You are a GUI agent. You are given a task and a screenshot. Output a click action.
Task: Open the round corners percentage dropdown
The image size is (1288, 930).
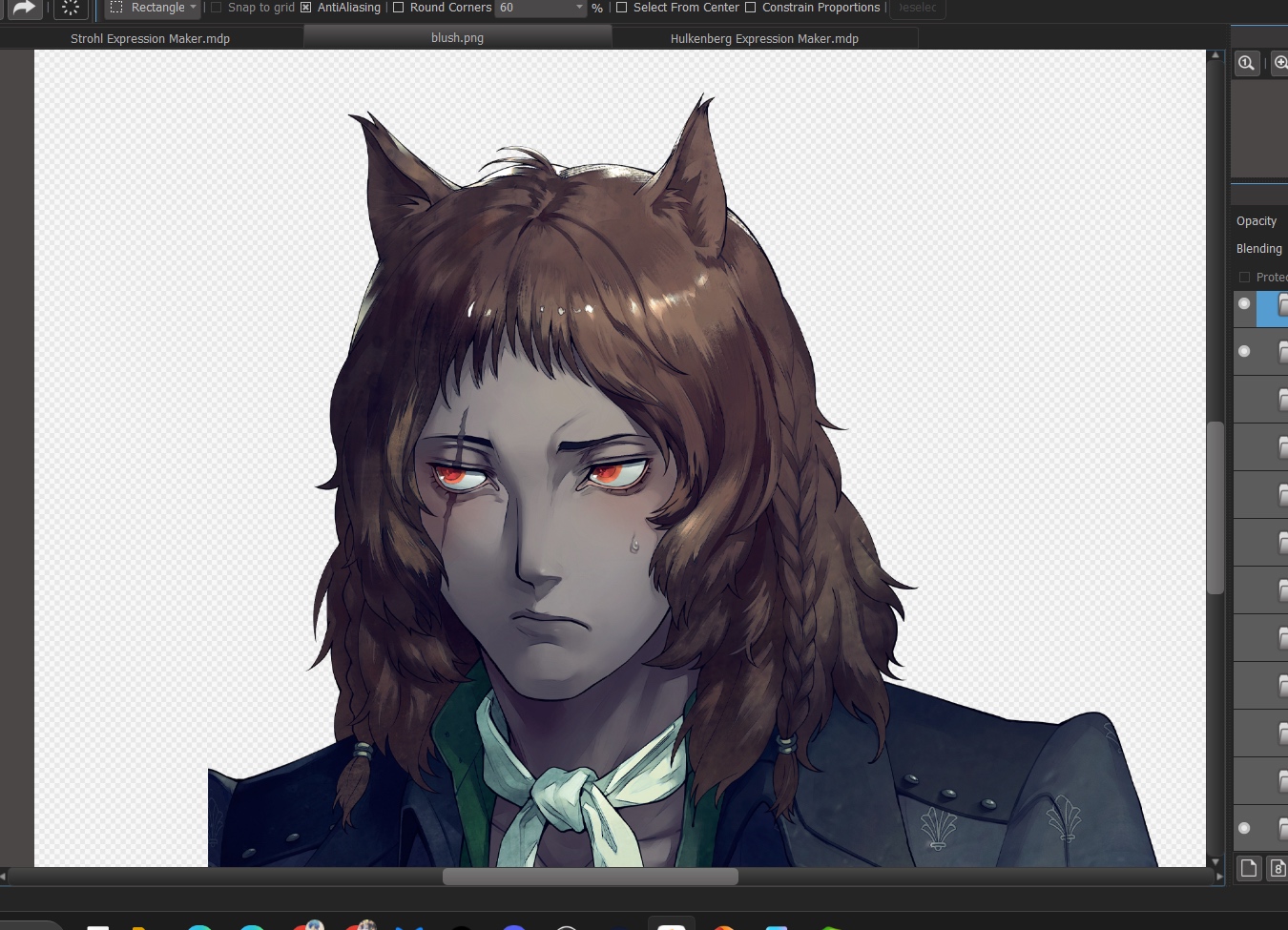[579, 8]
